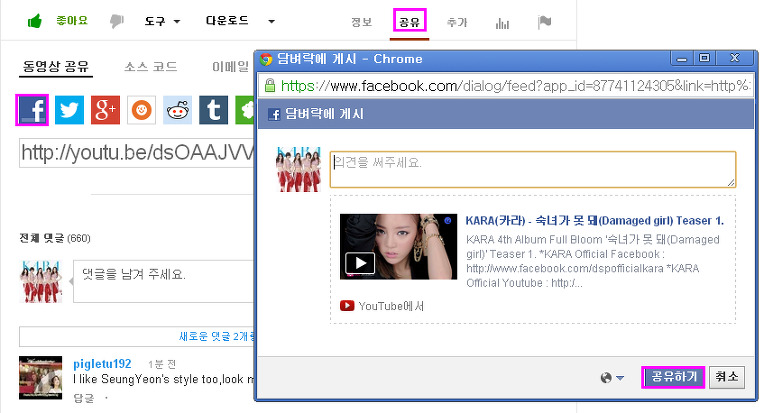Share via the reddit icon

pyautogui.click(x=177, y=110)
